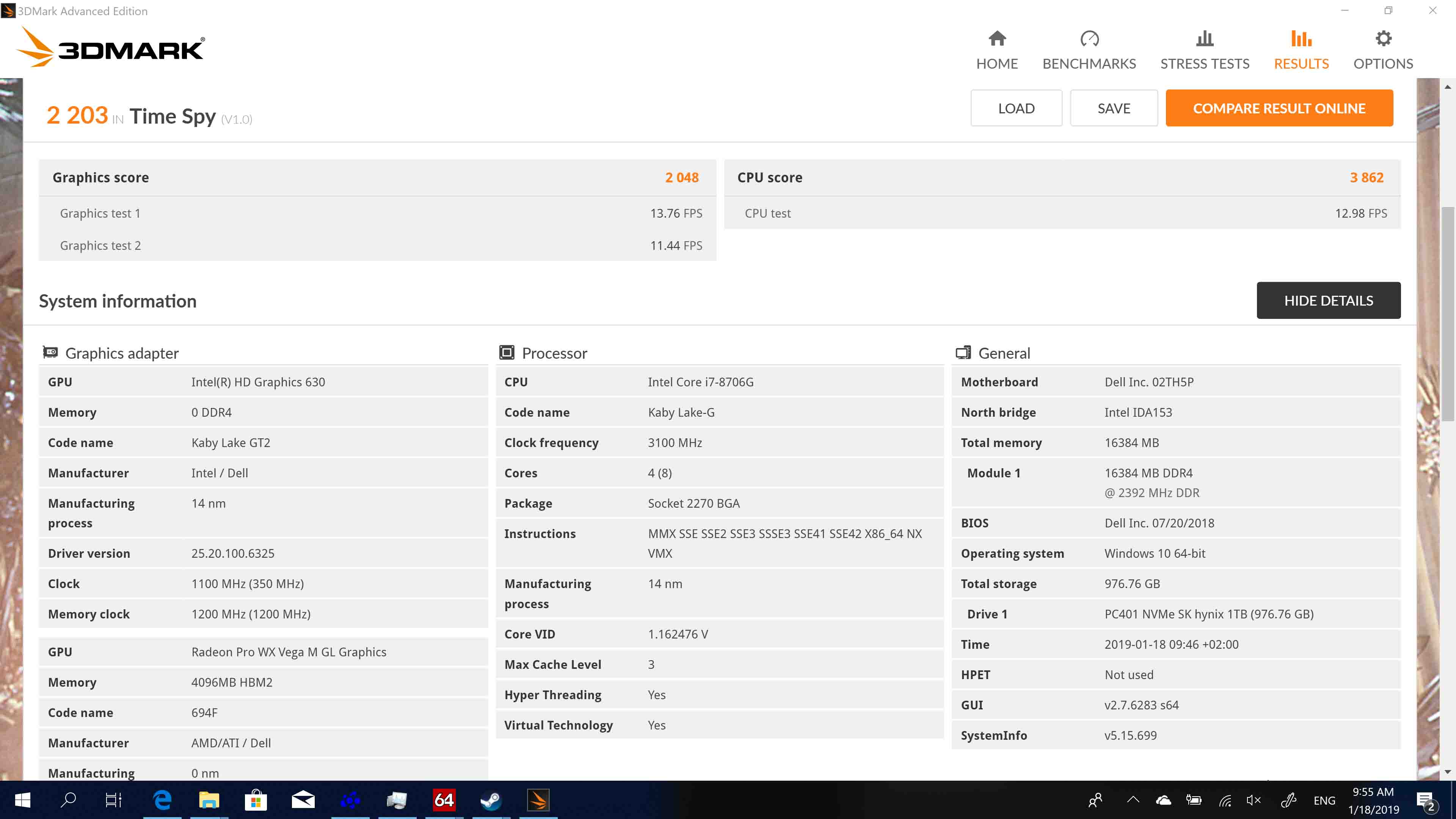
Task: Switch to the BENCHMARKS tab
Action: [x=1089, y=64]
